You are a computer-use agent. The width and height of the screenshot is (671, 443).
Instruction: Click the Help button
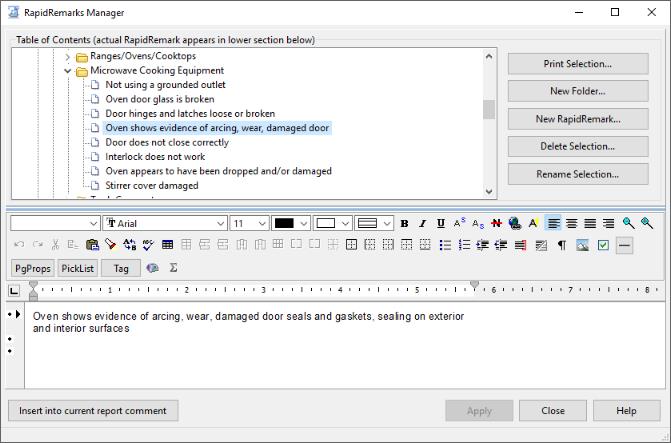[x=626, y=410]
